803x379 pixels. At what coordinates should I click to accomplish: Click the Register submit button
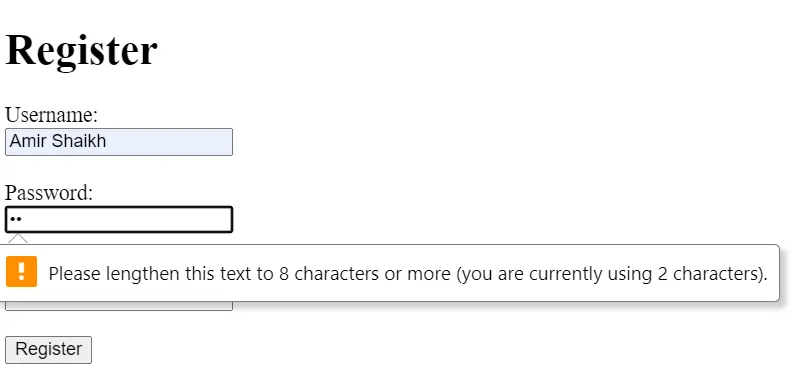49,350
